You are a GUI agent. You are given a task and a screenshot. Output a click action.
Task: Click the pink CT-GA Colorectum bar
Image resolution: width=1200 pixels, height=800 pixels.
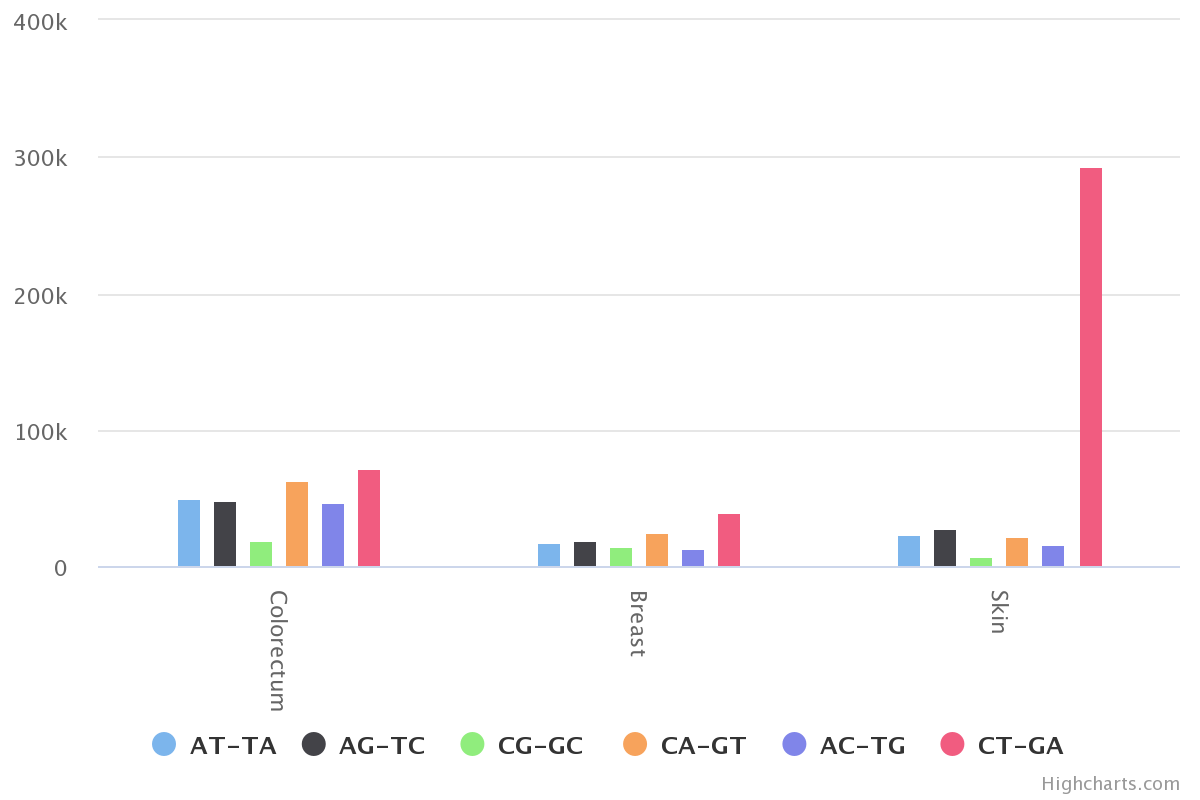tap(369, 518)
